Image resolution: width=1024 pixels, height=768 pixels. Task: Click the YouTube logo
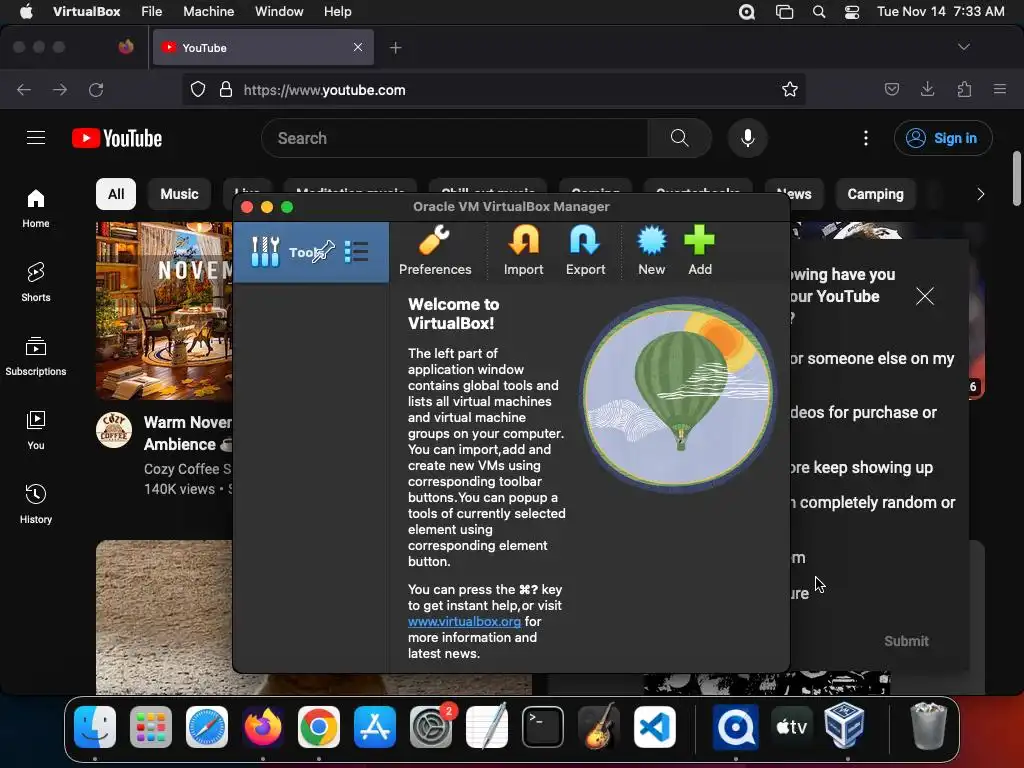pyautogui.click(x=117, y=138)
